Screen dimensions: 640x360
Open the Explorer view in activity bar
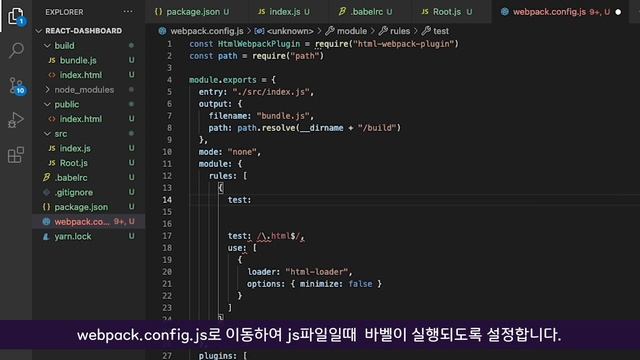pos(16,16)
